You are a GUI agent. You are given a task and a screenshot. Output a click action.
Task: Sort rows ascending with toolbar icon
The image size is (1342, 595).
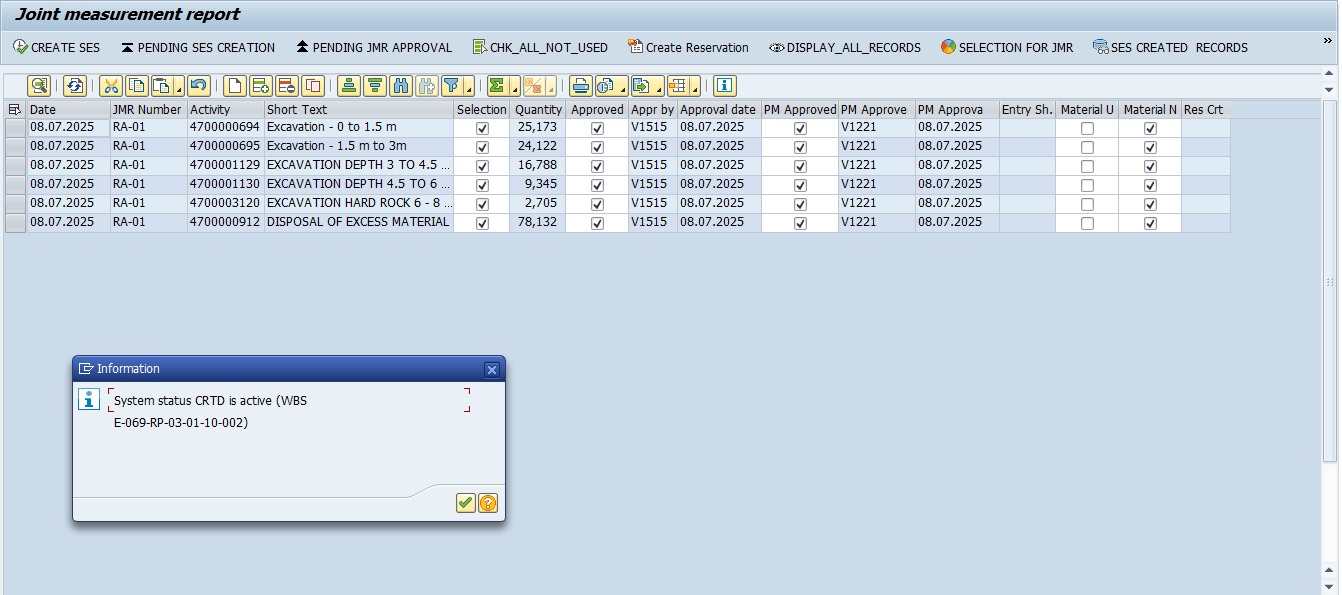[348, 86]
